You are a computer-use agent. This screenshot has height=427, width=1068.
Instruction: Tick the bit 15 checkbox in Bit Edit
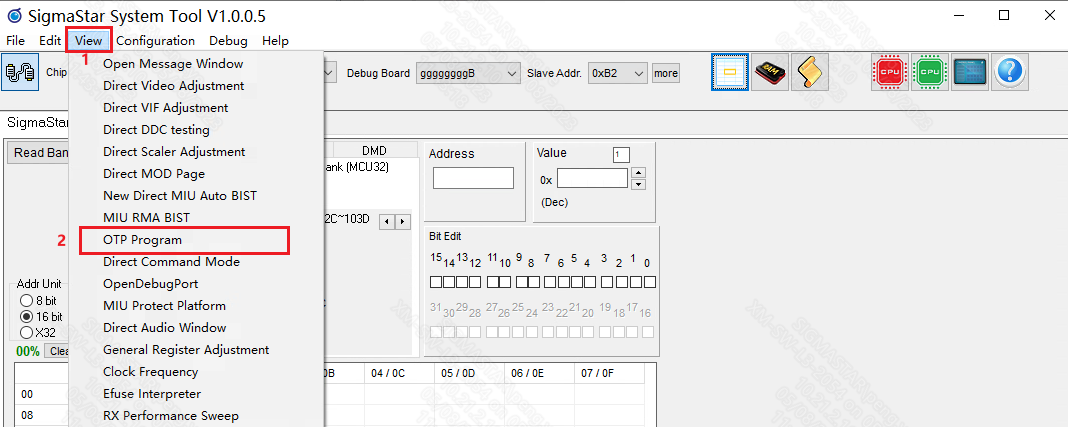click(x=436, y=281)
